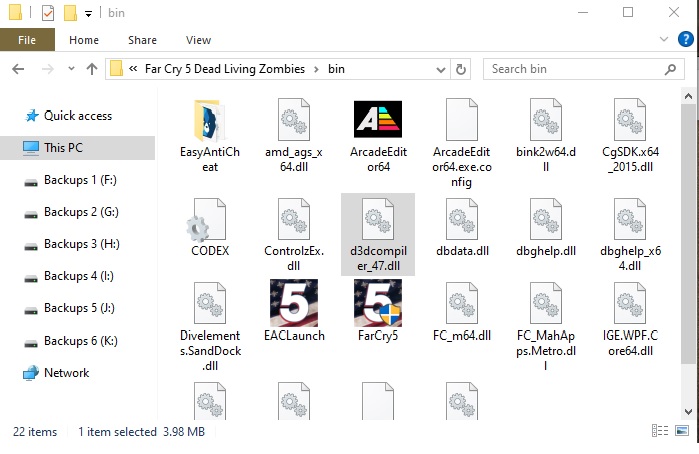699x454 pixels.
Task: Click the d3dcompiler_47.dll file
Action: pyautogui.click(x=378, y=235)
